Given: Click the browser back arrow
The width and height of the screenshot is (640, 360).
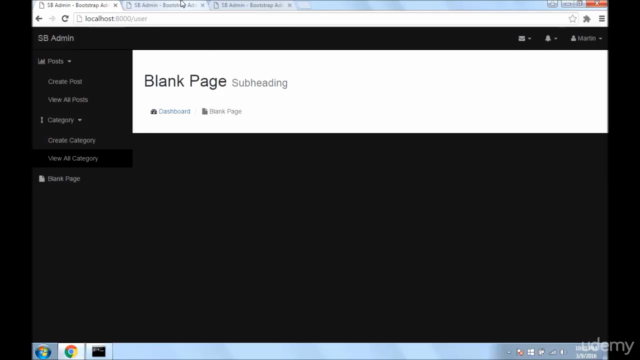Looking at the screenshot, I should 39,18.
